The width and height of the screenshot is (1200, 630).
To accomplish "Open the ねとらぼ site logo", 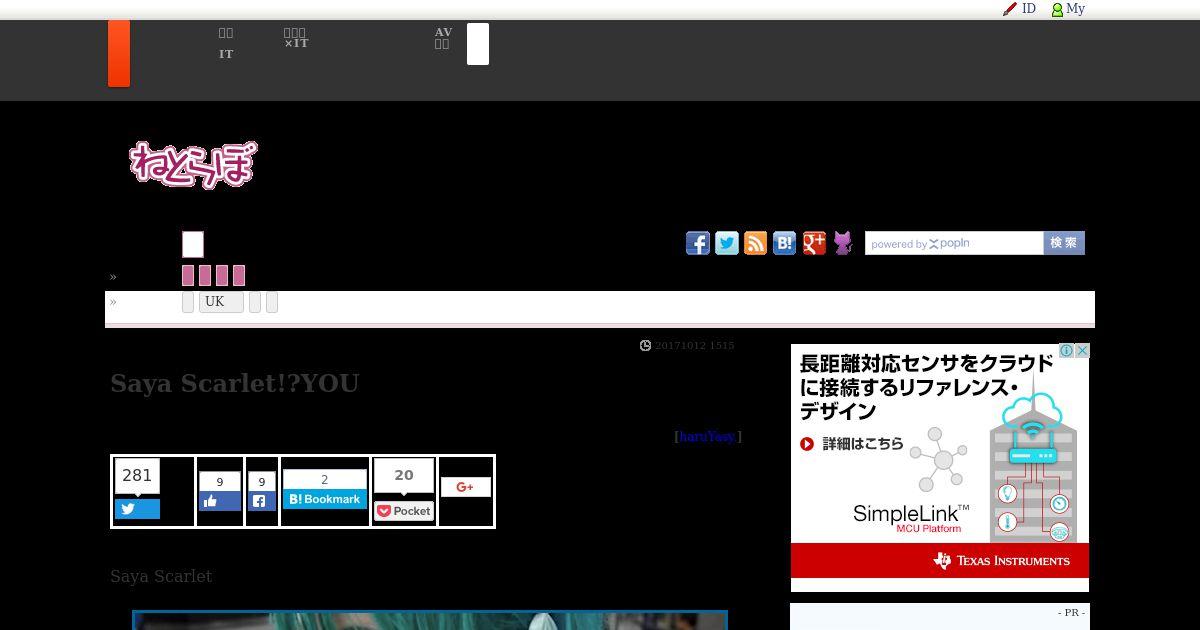I will click(192, 164).
